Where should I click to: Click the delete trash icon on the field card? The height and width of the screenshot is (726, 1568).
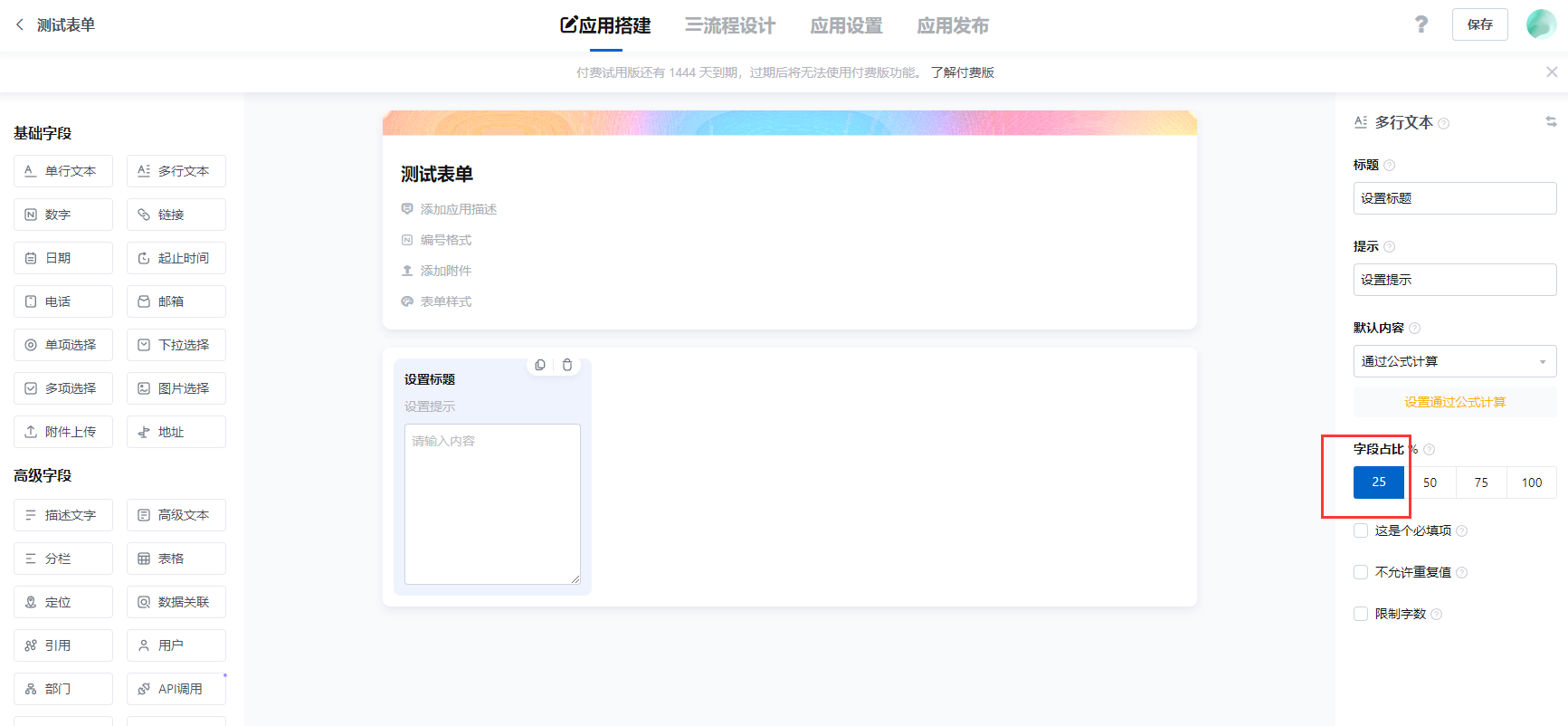point(567,365)
